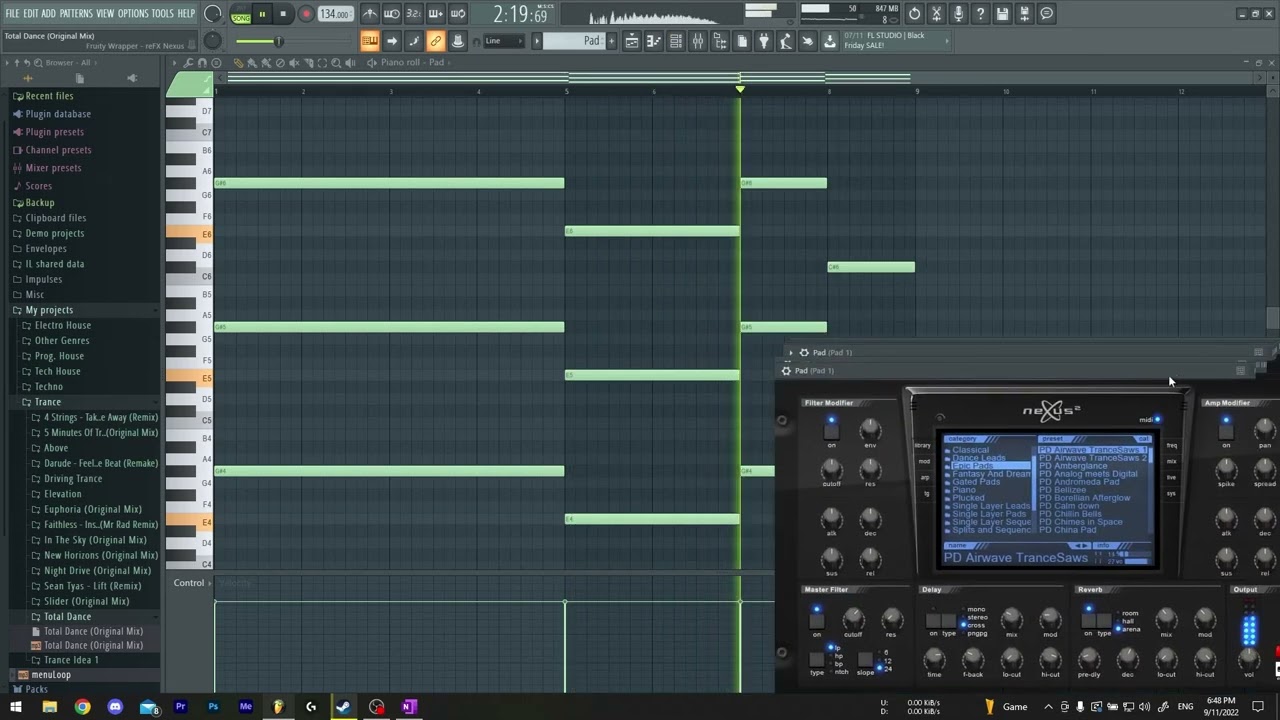Open the Channel rack icon
This screenshot has width=1280, height=720.
(x=676, y=41)
